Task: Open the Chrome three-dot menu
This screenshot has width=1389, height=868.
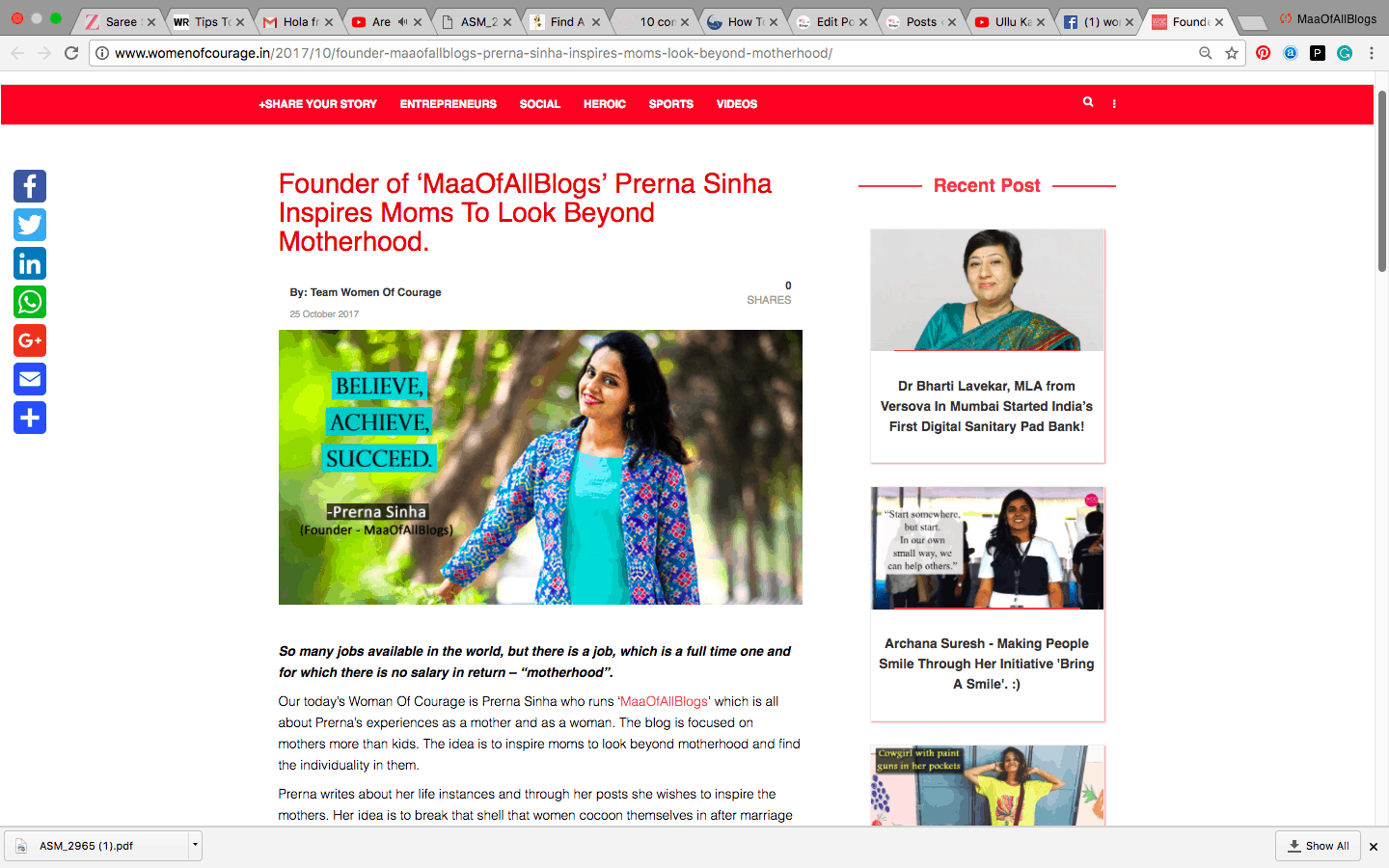Action: (1371, 53)
